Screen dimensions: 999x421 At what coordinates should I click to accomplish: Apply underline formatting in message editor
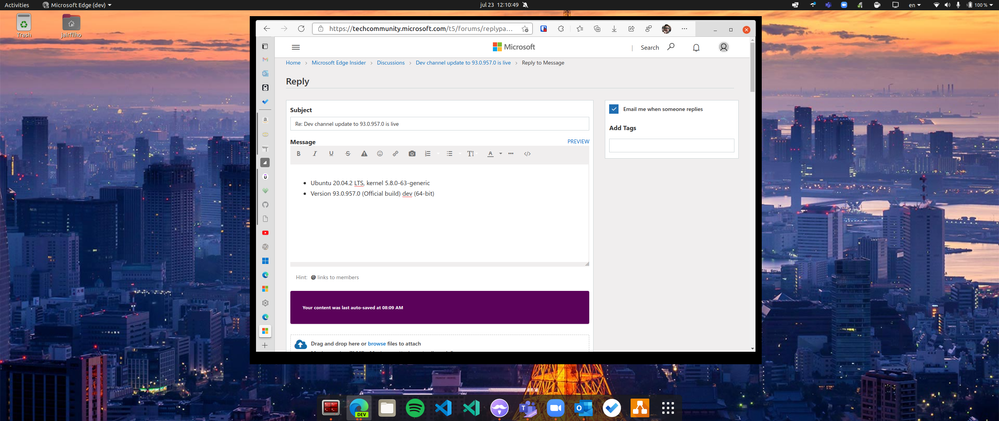331,153
